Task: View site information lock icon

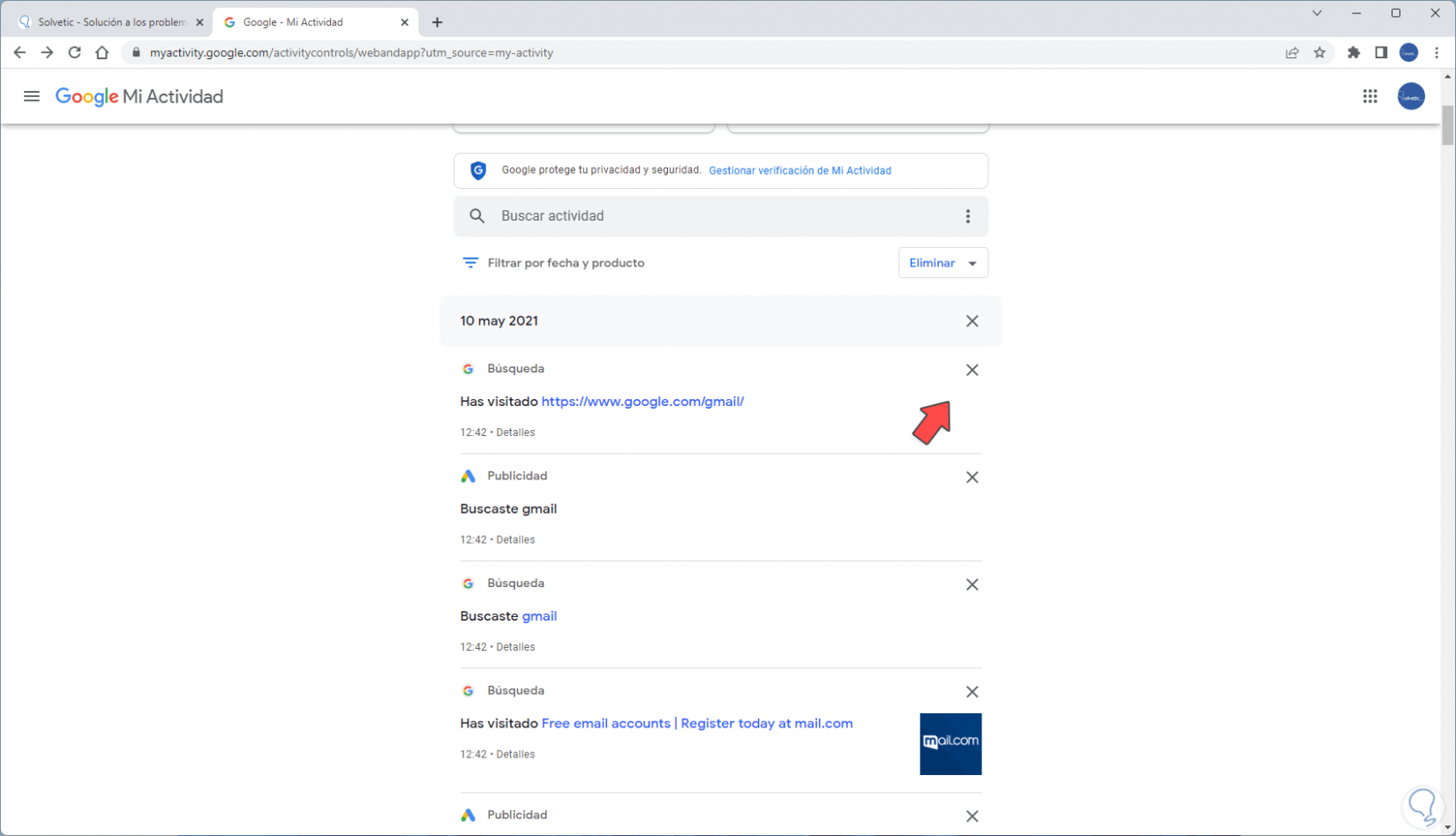Action: tap(135, 53)
